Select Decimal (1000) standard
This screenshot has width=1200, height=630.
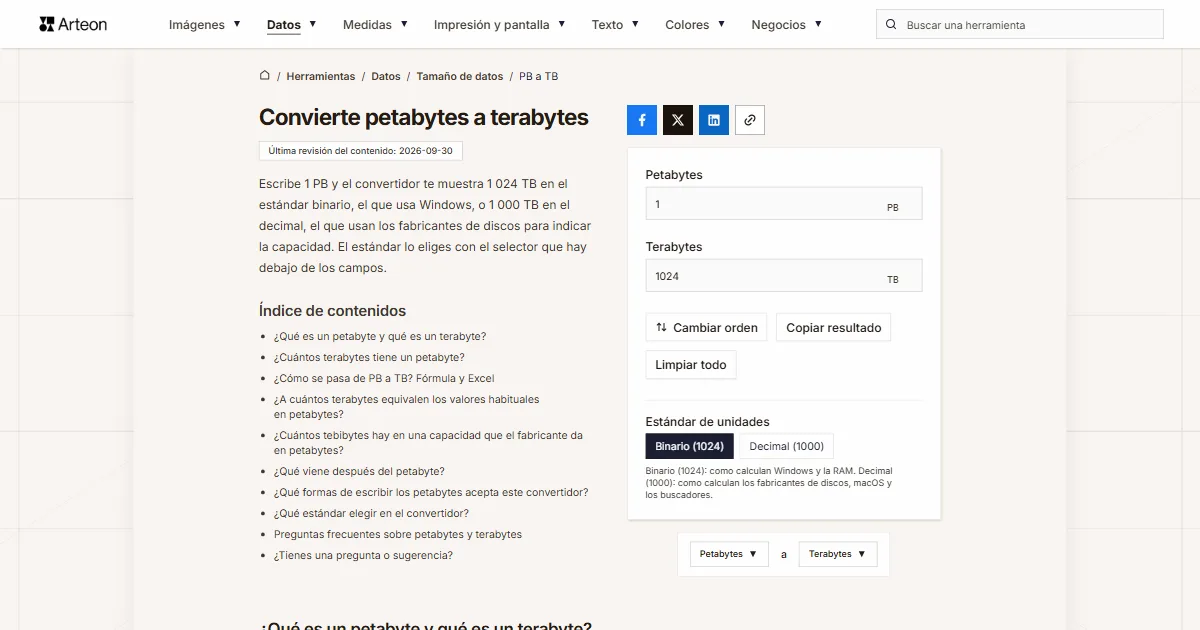point(787,446)
